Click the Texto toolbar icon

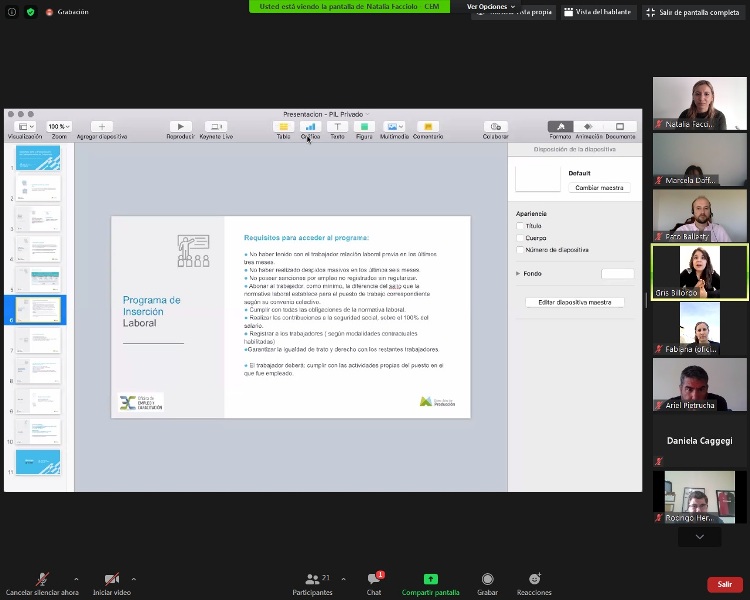[x=337, y=127]
